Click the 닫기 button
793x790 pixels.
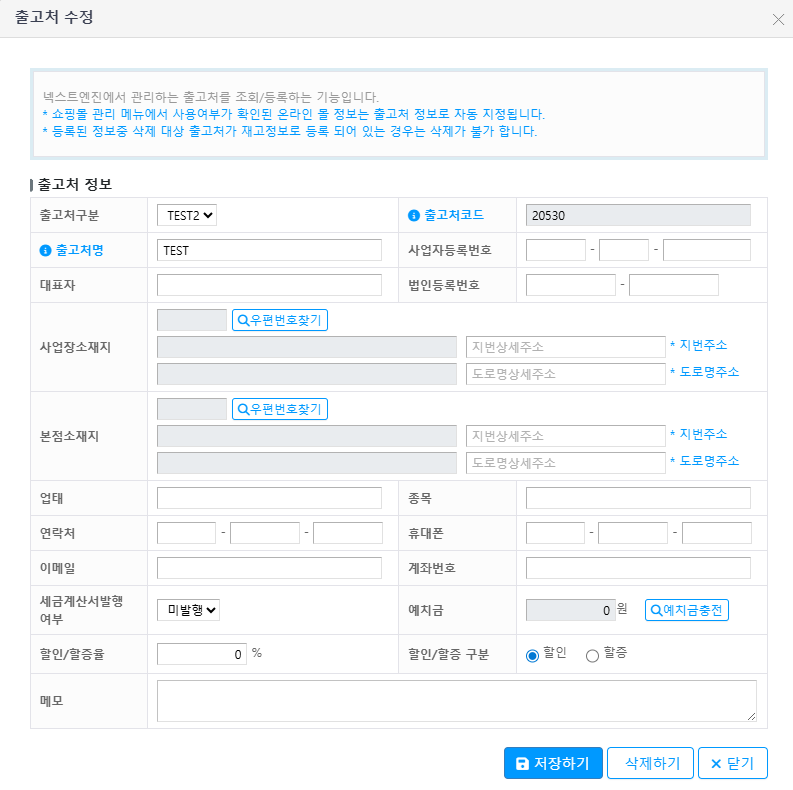733,763
